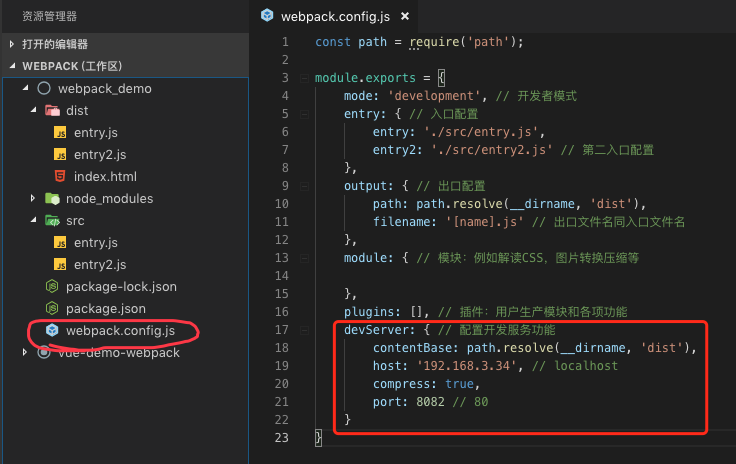
Task: Click the './src/entry2.js' path string
Action: [x=492, y=150]
